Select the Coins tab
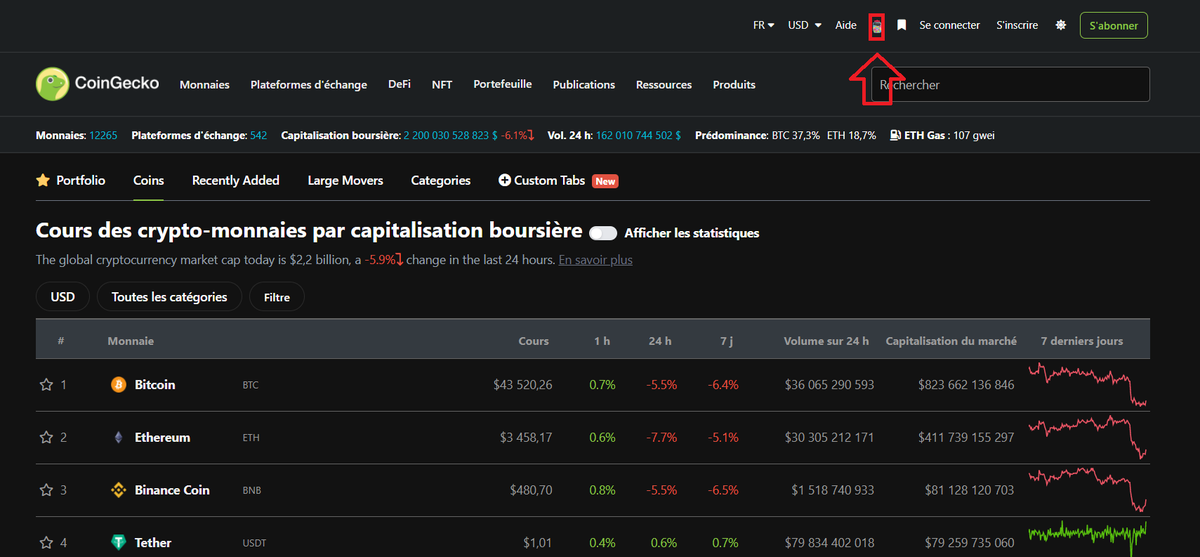Viewport: 1200px width, 557px height. [x=149, y=181]
